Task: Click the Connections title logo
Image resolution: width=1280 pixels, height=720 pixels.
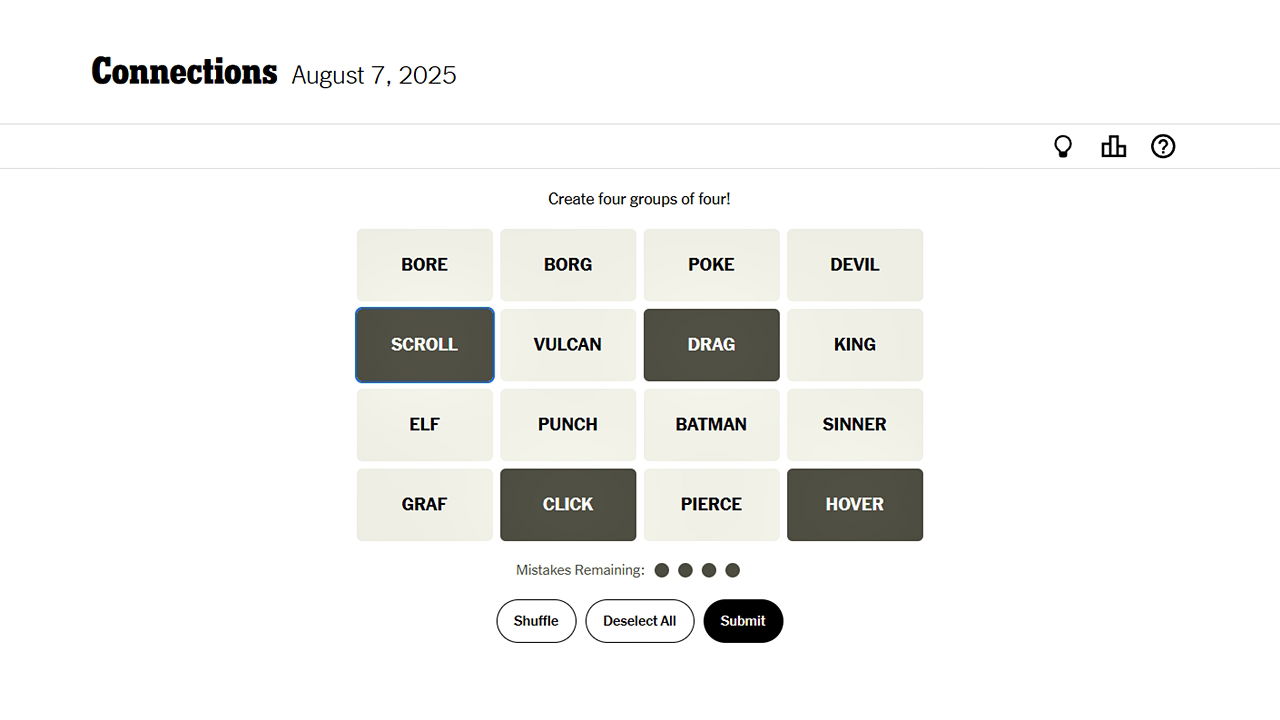Action: (184, 72)
